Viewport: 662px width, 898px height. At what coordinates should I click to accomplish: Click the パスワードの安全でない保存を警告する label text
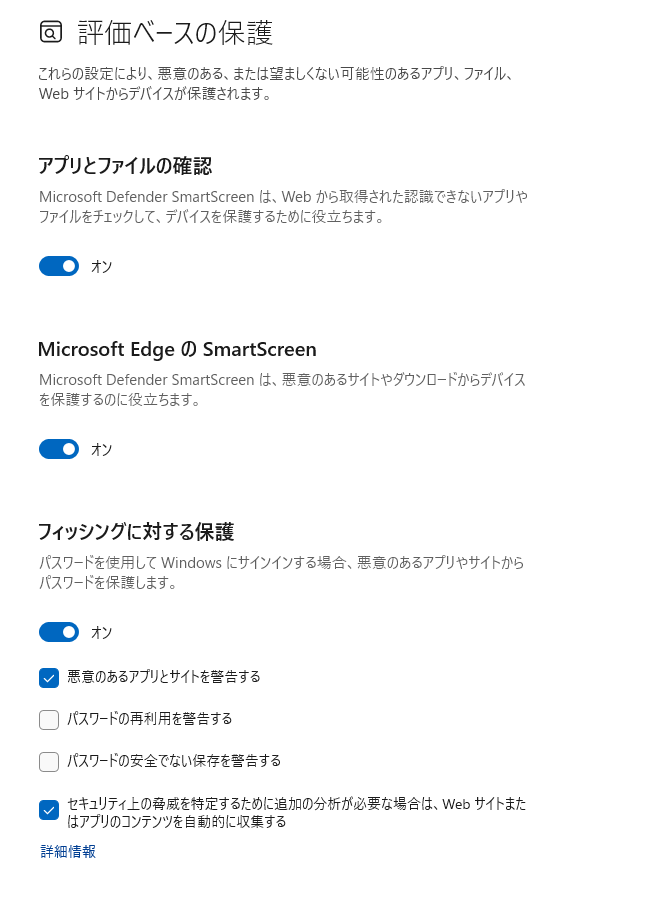click(x=174, y=761)
